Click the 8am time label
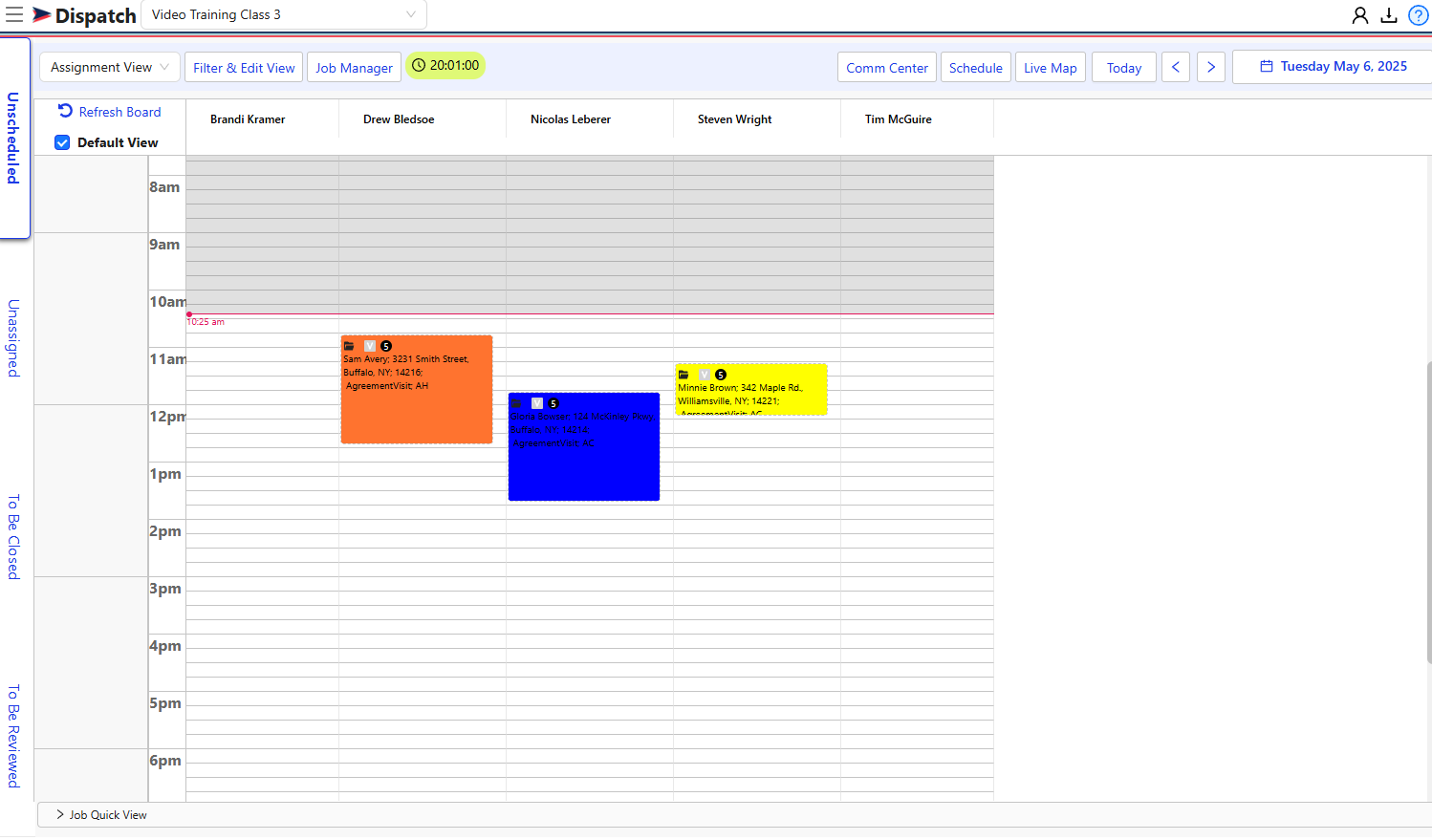Image resolution: width=1432 pixels, height=840 pixels. [164, 187]
